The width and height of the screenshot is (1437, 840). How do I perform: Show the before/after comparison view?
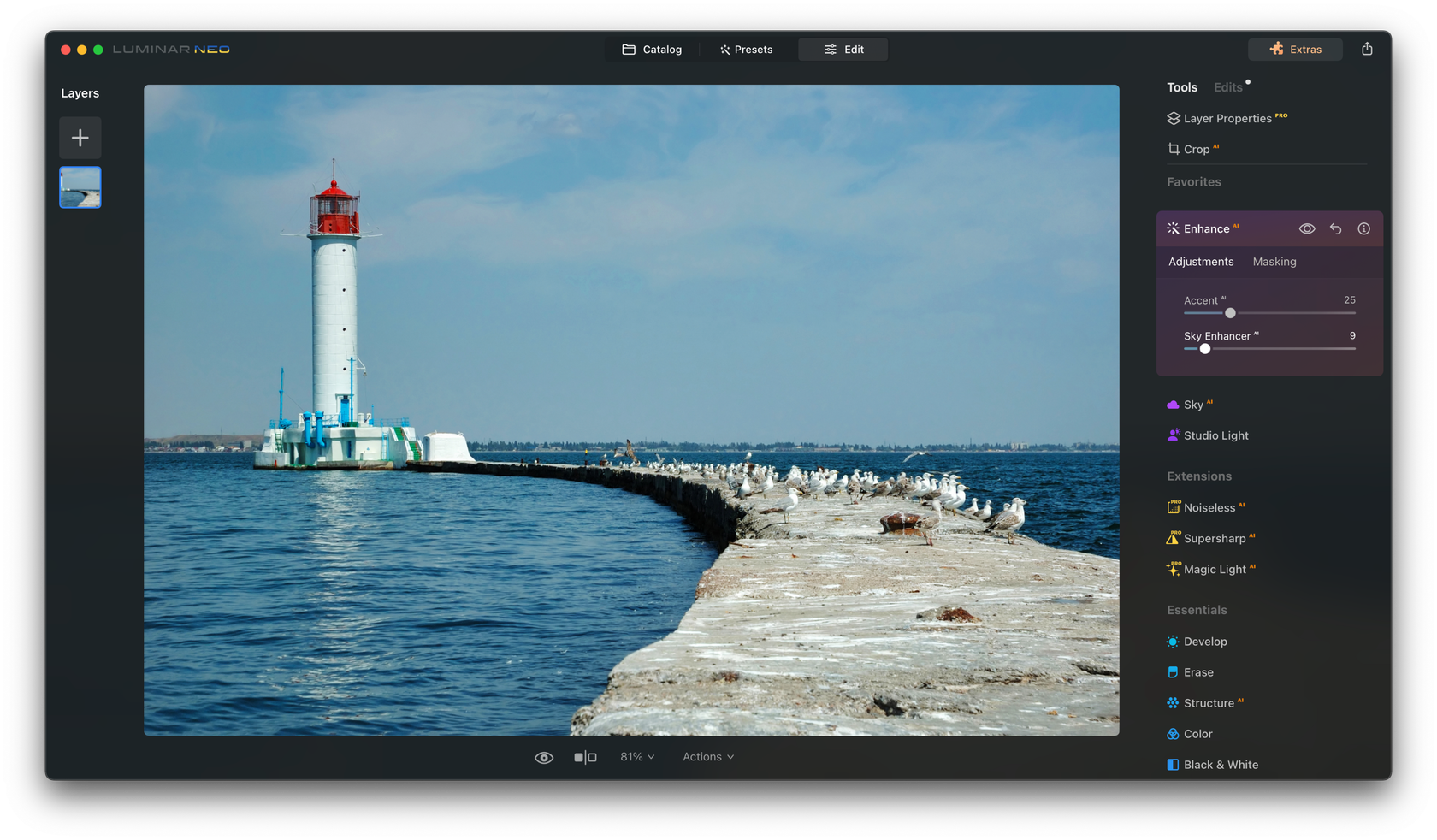586,757
